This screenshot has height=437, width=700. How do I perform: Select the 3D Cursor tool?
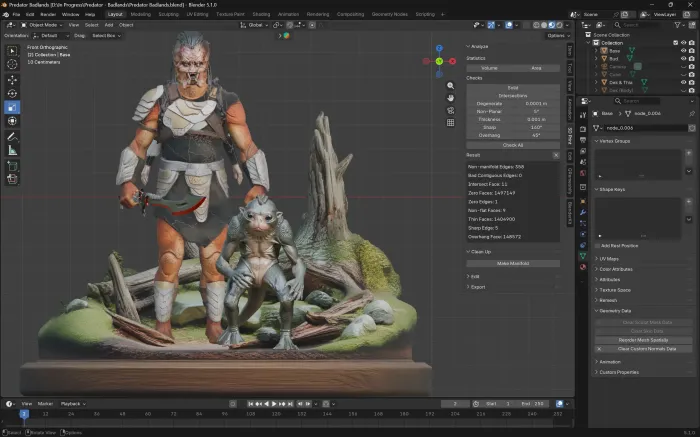point(12,64)
